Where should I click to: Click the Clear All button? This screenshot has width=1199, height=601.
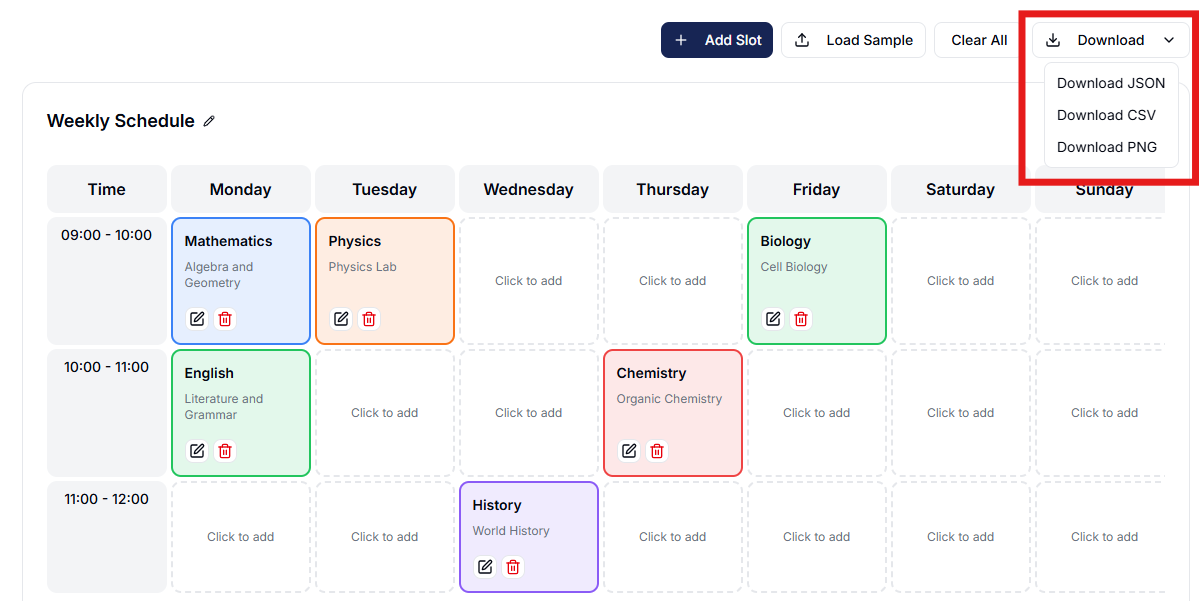pyautogui.click(x=979, y=40)
